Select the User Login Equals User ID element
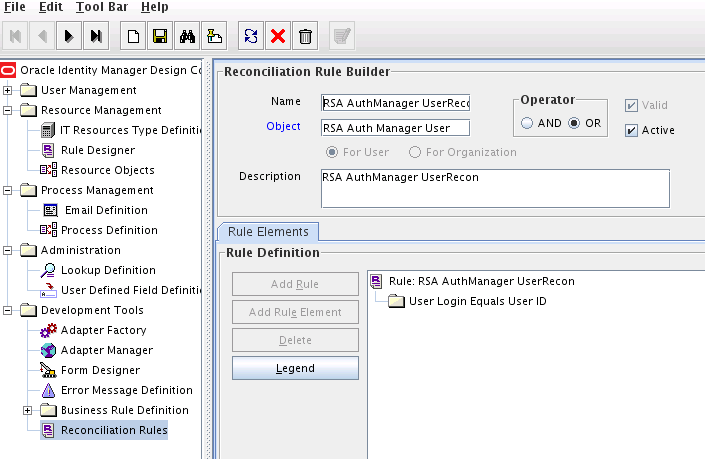 tap(477, 301)
